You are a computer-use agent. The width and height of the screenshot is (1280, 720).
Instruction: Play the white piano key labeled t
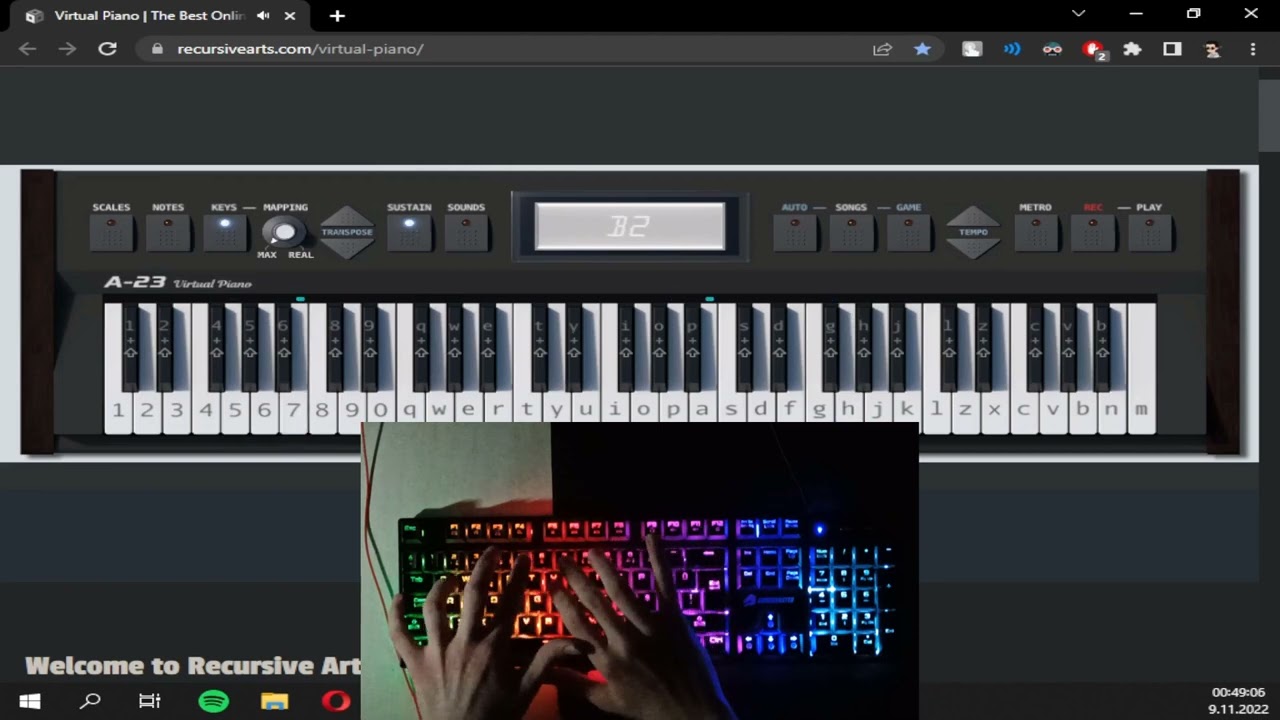526,410
